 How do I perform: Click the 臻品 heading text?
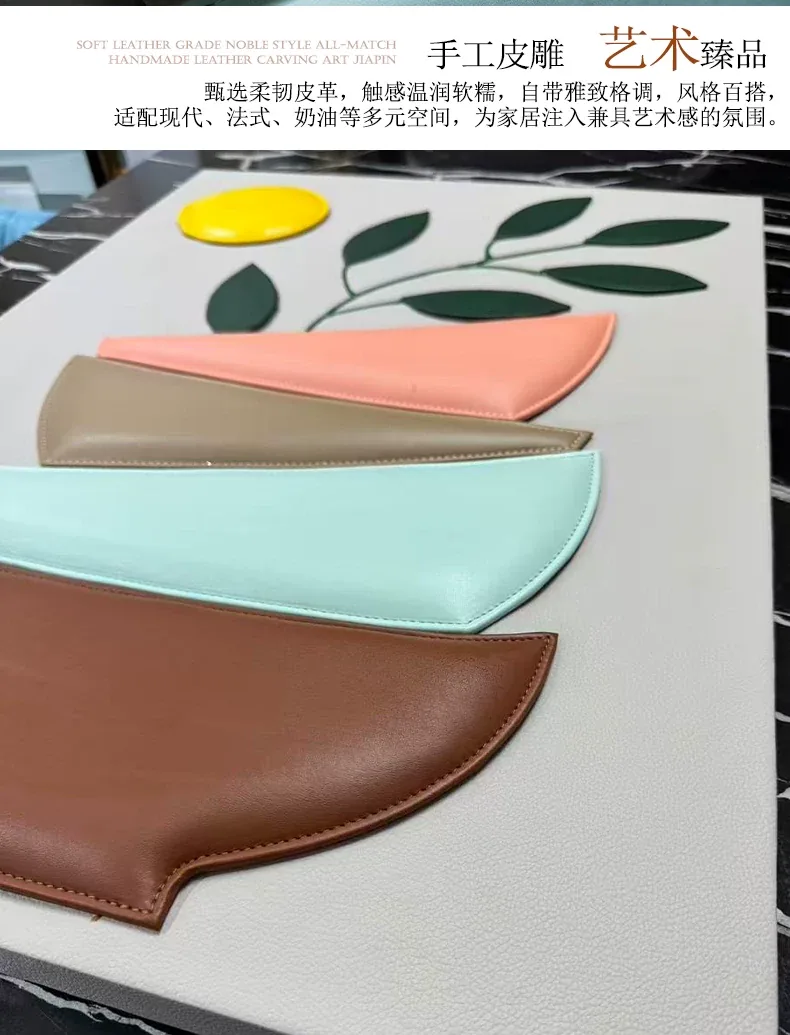(x=734, y=54)
